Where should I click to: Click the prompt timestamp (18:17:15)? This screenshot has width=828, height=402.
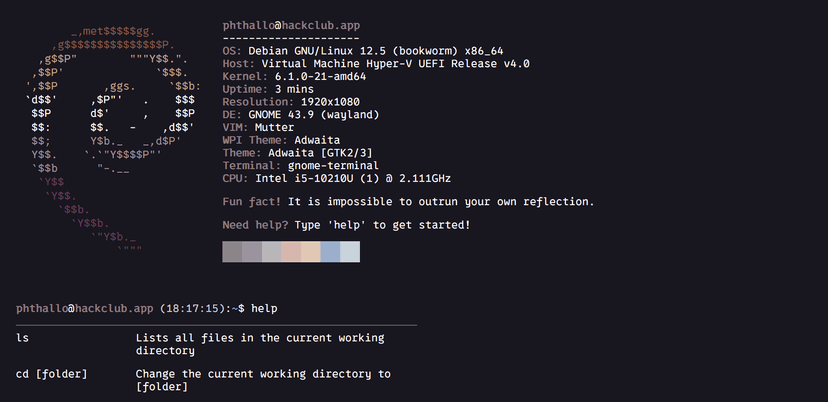point(195,308)
